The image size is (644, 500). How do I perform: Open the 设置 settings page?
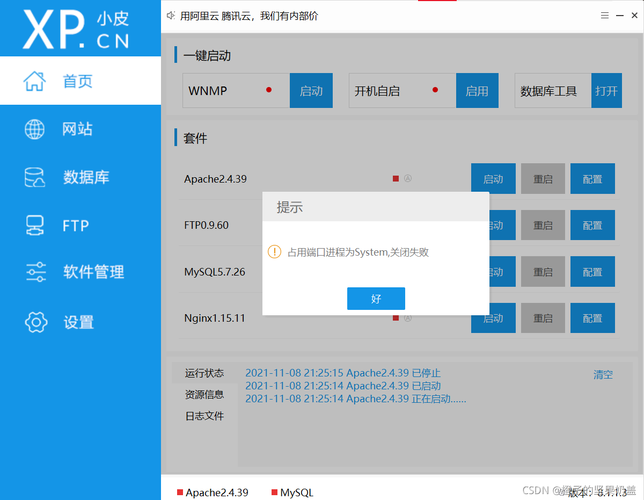pyautogui.click(x=80, y=322)
